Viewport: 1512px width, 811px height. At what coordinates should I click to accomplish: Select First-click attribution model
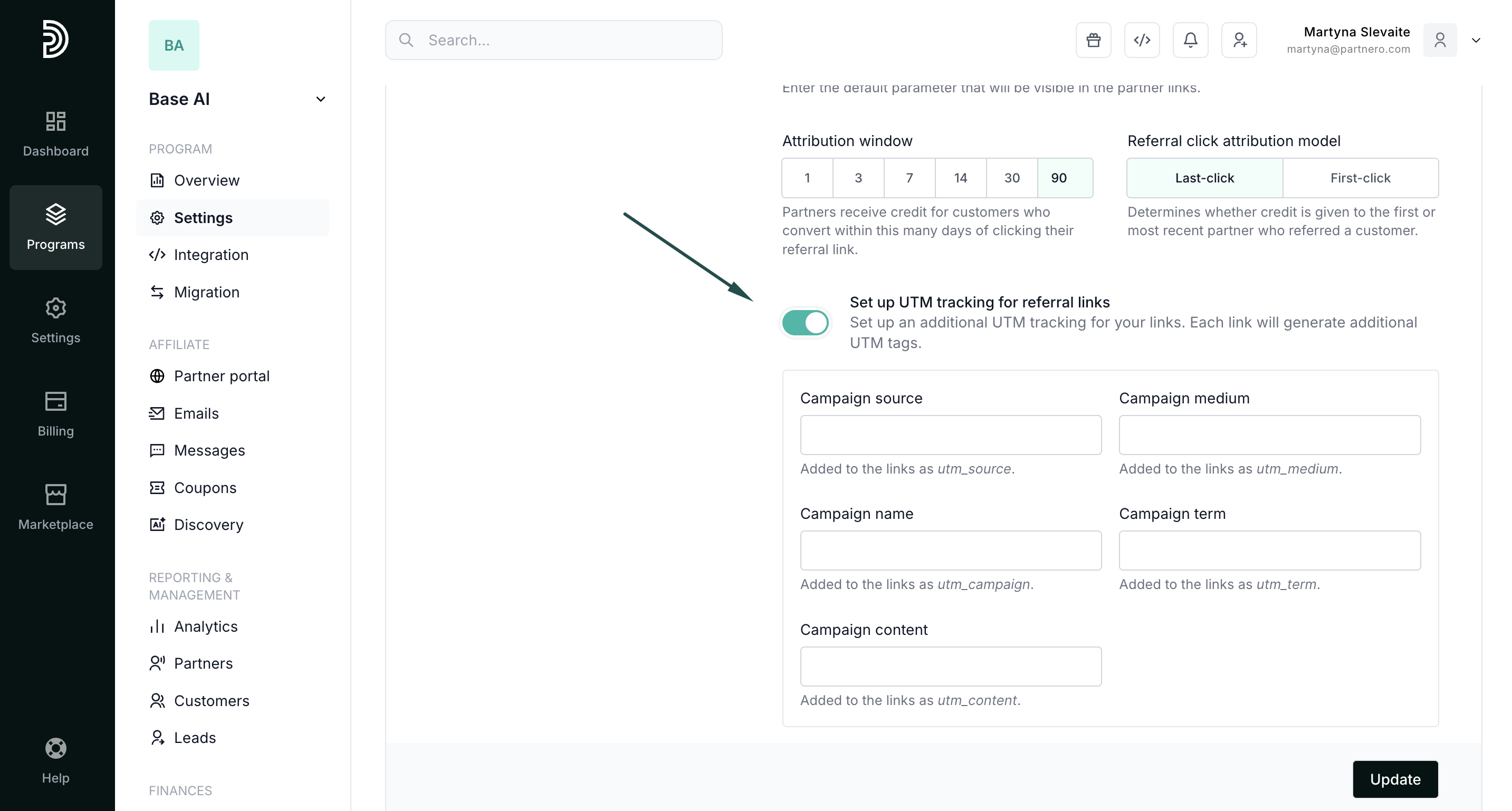pos(1360,178)
